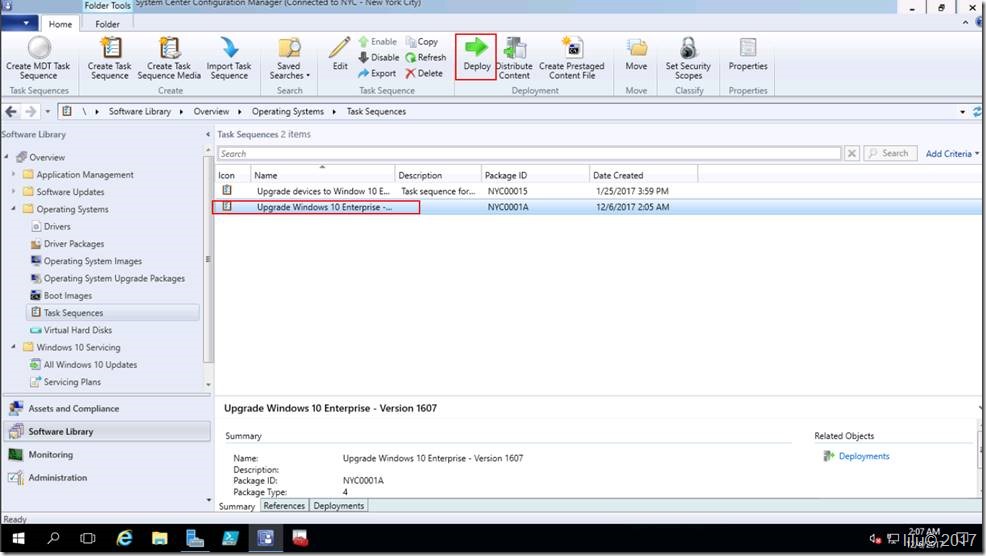This screenshot has height=556, width=986.
Task: Copy the selected task sequence
Action: tap(422, 42)
